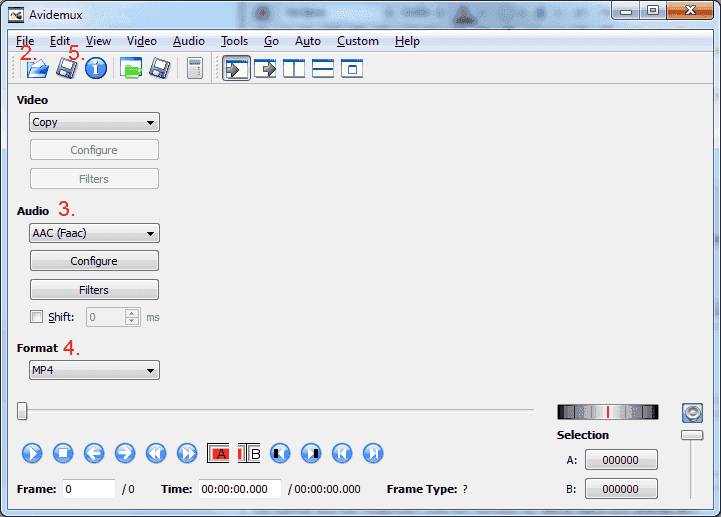The width and height of the screenshot is (721, 517).
Task: Click the vertical volume slider handle
Action: [x=692, y=435]
